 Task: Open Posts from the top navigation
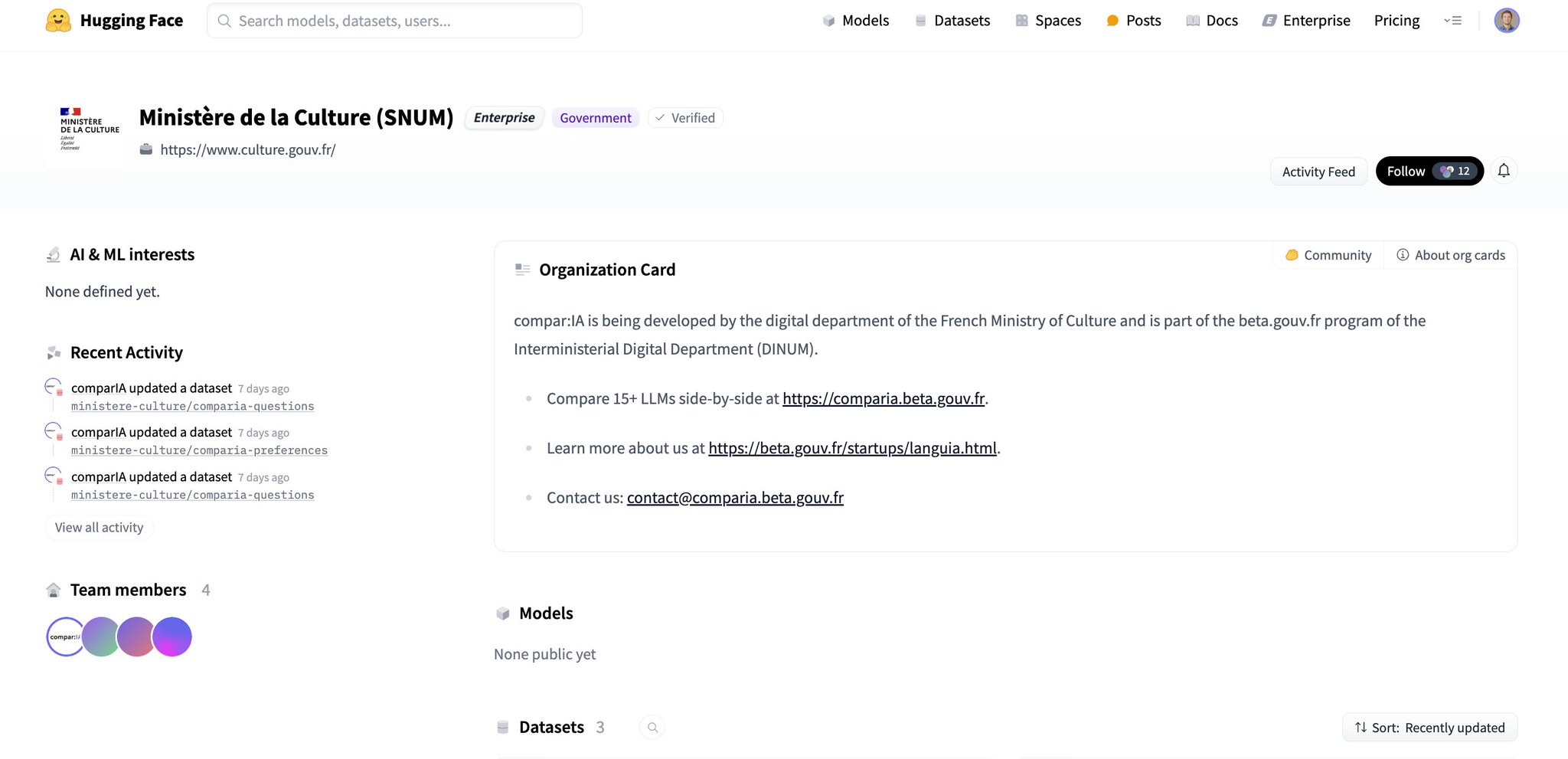1134,21
